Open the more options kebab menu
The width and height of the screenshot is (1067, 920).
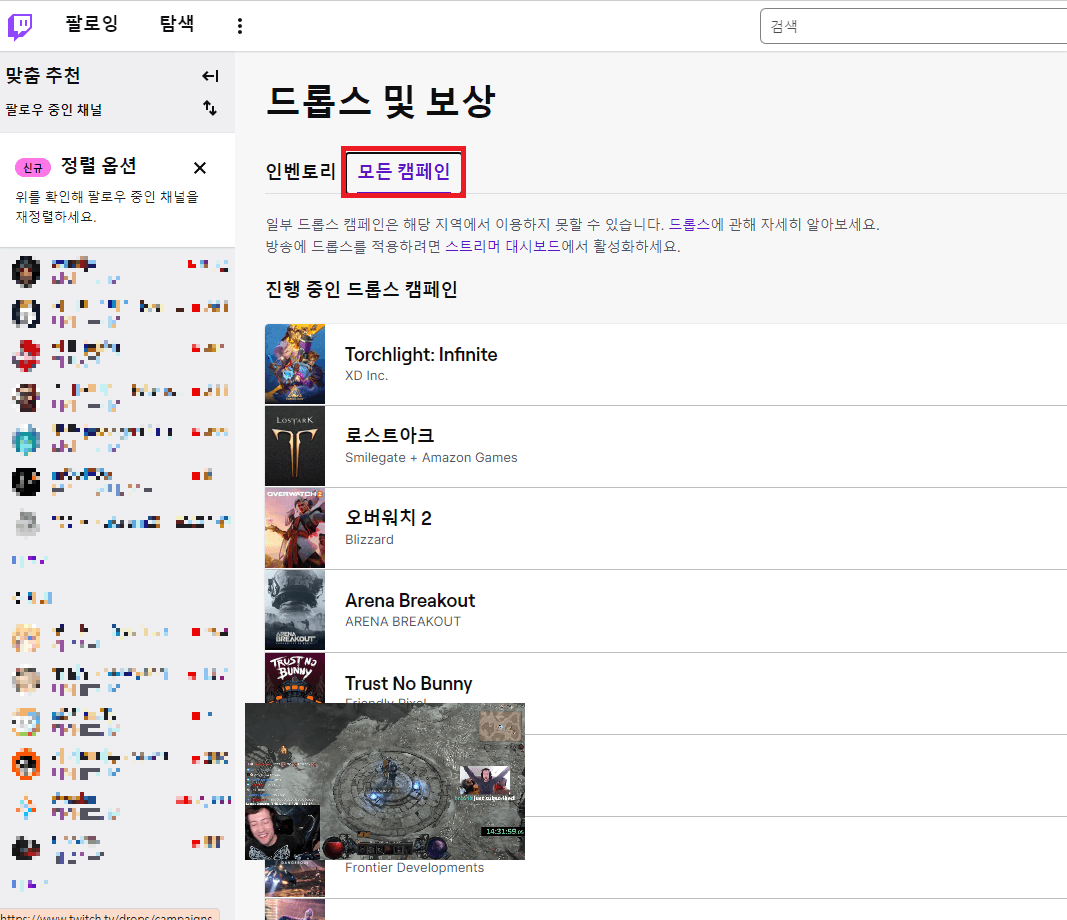(x=240, y=25)
